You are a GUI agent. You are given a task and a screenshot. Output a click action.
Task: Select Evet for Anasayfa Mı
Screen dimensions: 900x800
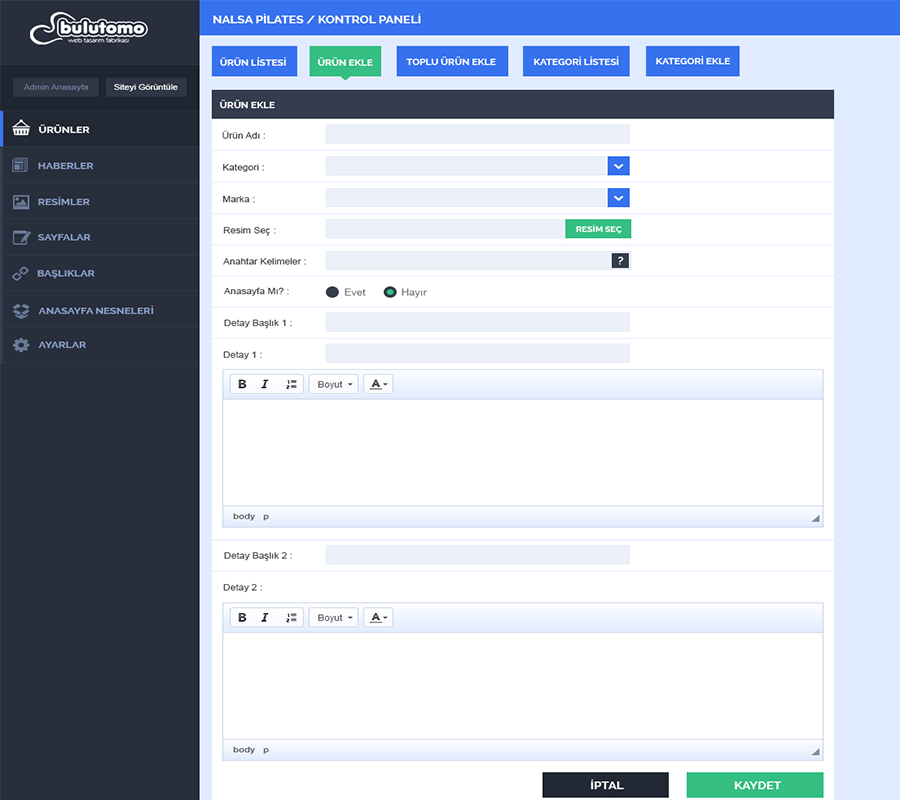tap(332, 292)
